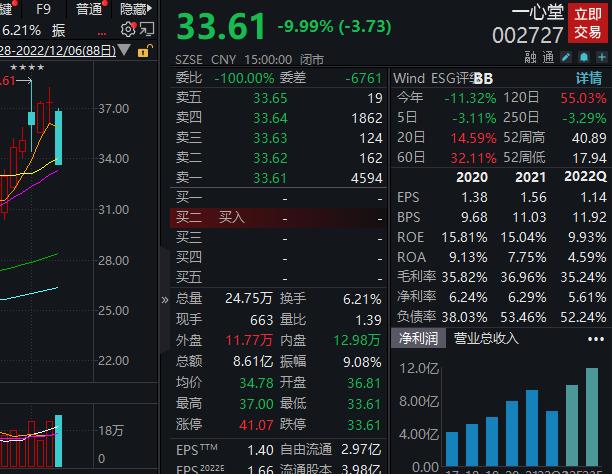The height and width of the screenshot is (474, 612).
Task: Click the cyan volume bar in the volume panel
Action: point(59,441)
